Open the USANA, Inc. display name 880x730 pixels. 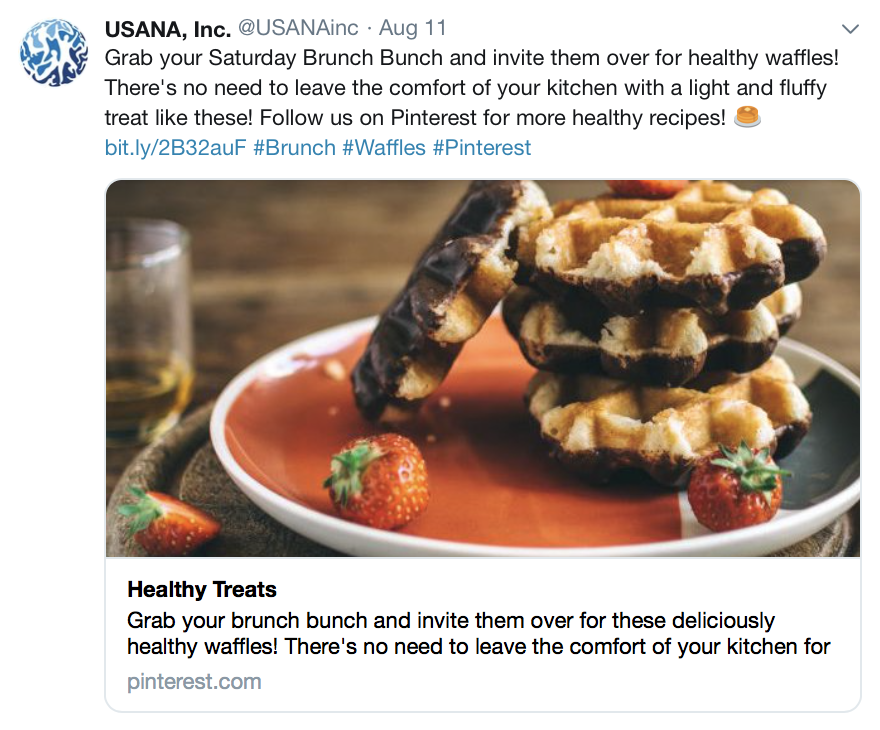click(168, 28)
